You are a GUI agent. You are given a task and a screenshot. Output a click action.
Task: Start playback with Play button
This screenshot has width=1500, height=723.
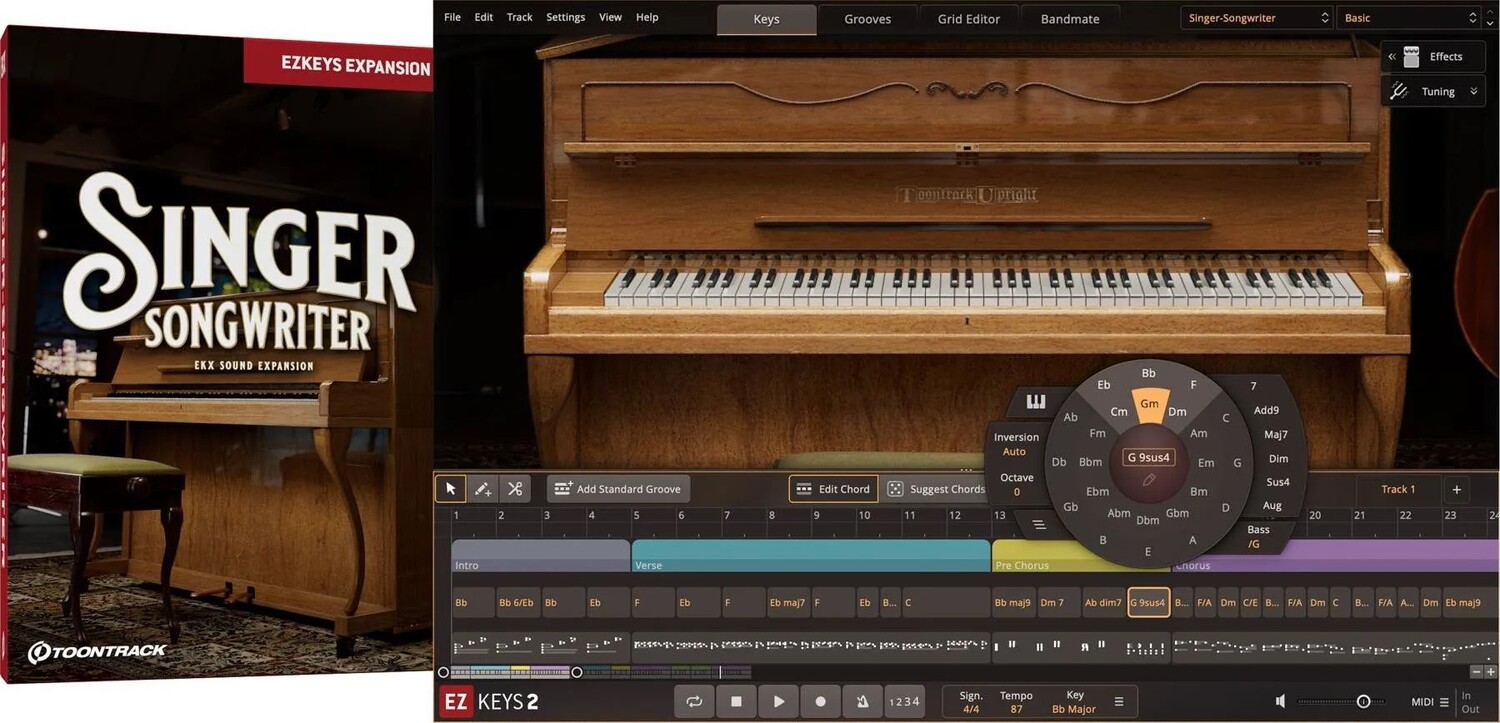coord(778,702)
